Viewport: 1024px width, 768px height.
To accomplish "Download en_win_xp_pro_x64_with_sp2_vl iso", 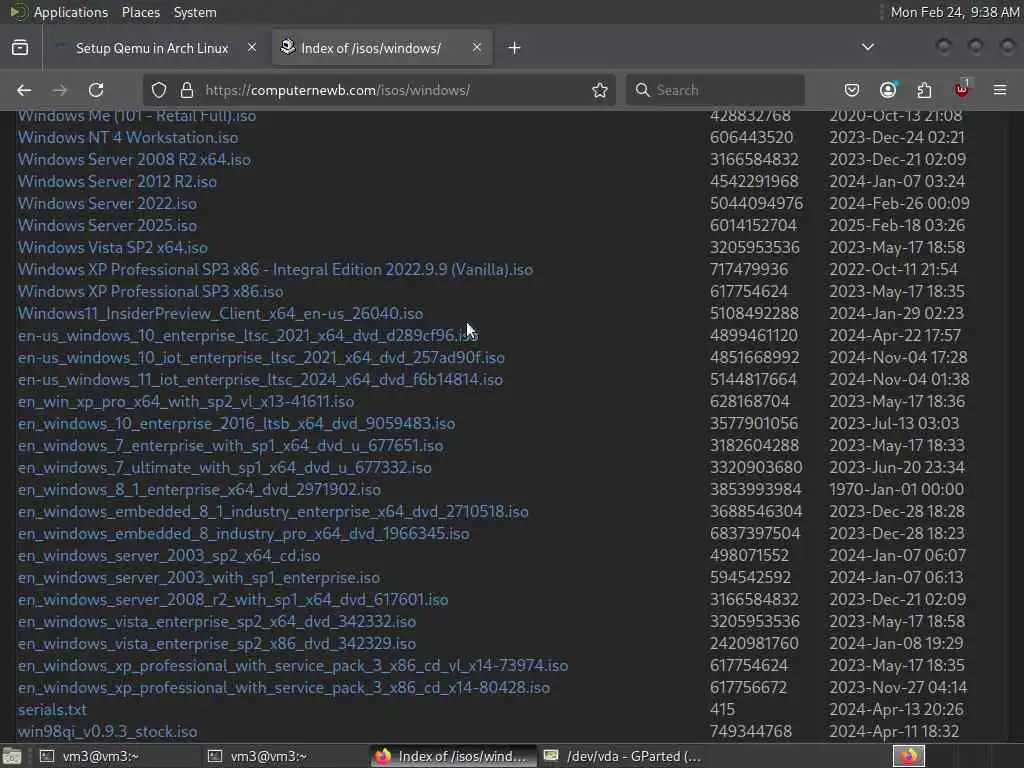I will click(185, 402).
